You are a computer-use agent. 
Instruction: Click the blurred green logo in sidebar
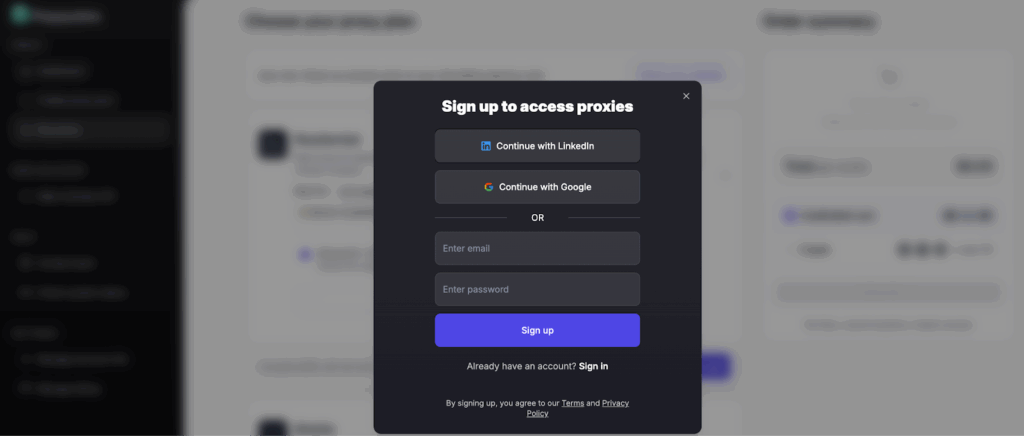(x=21, y=16)
